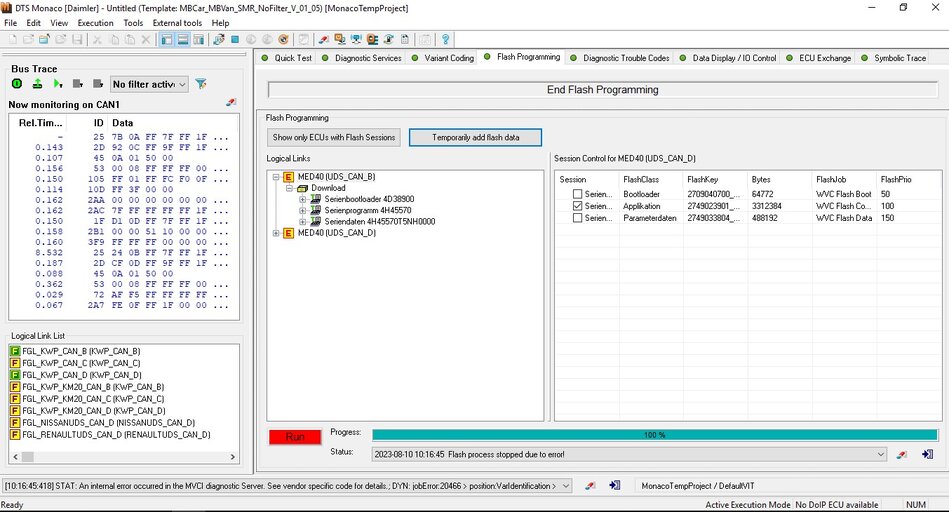Click the eraser icon in main toolbar
Screen dimensions: 949x512
click(324, 39)
